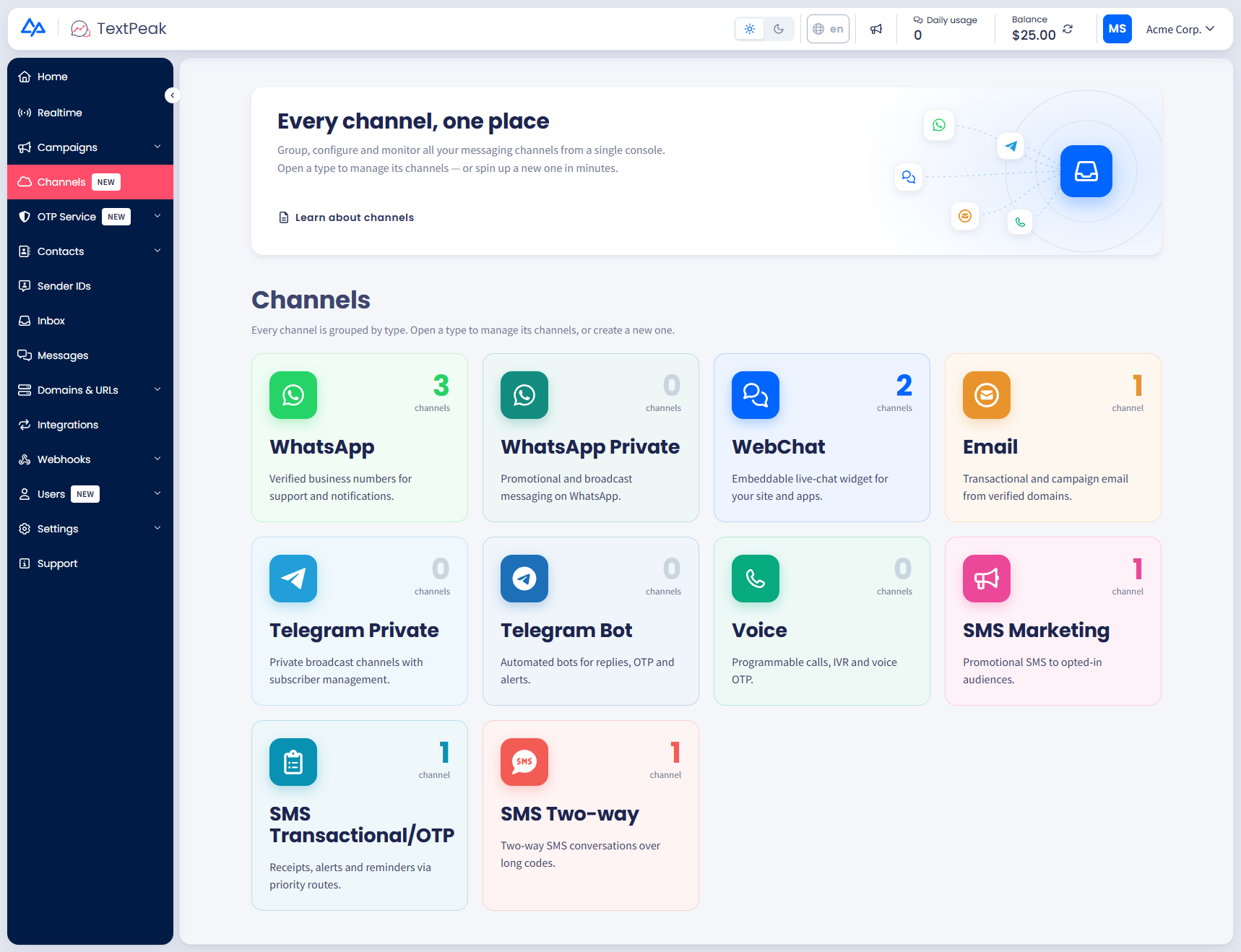Image resolution: width=1241 pixels, height=952 pixels.
Task: Click the WhatsApp "3 channels" count
Action: [x=433, y=393]
